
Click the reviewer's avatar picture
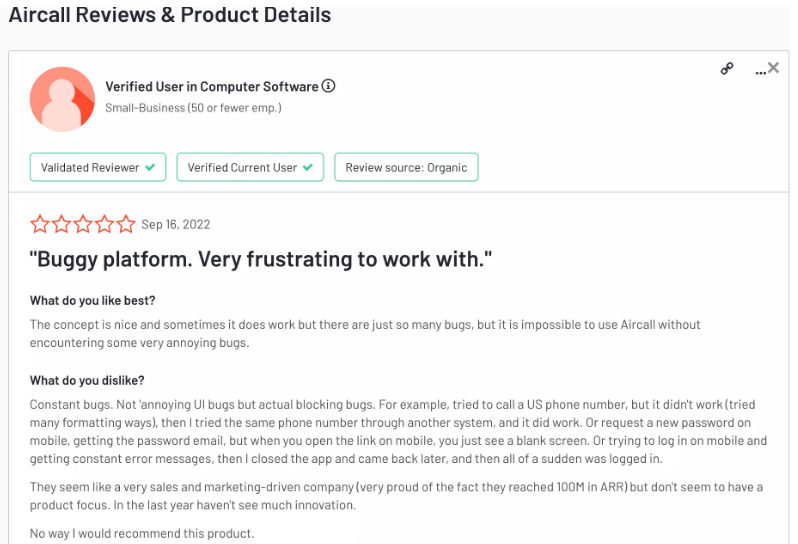coord(62,99)
